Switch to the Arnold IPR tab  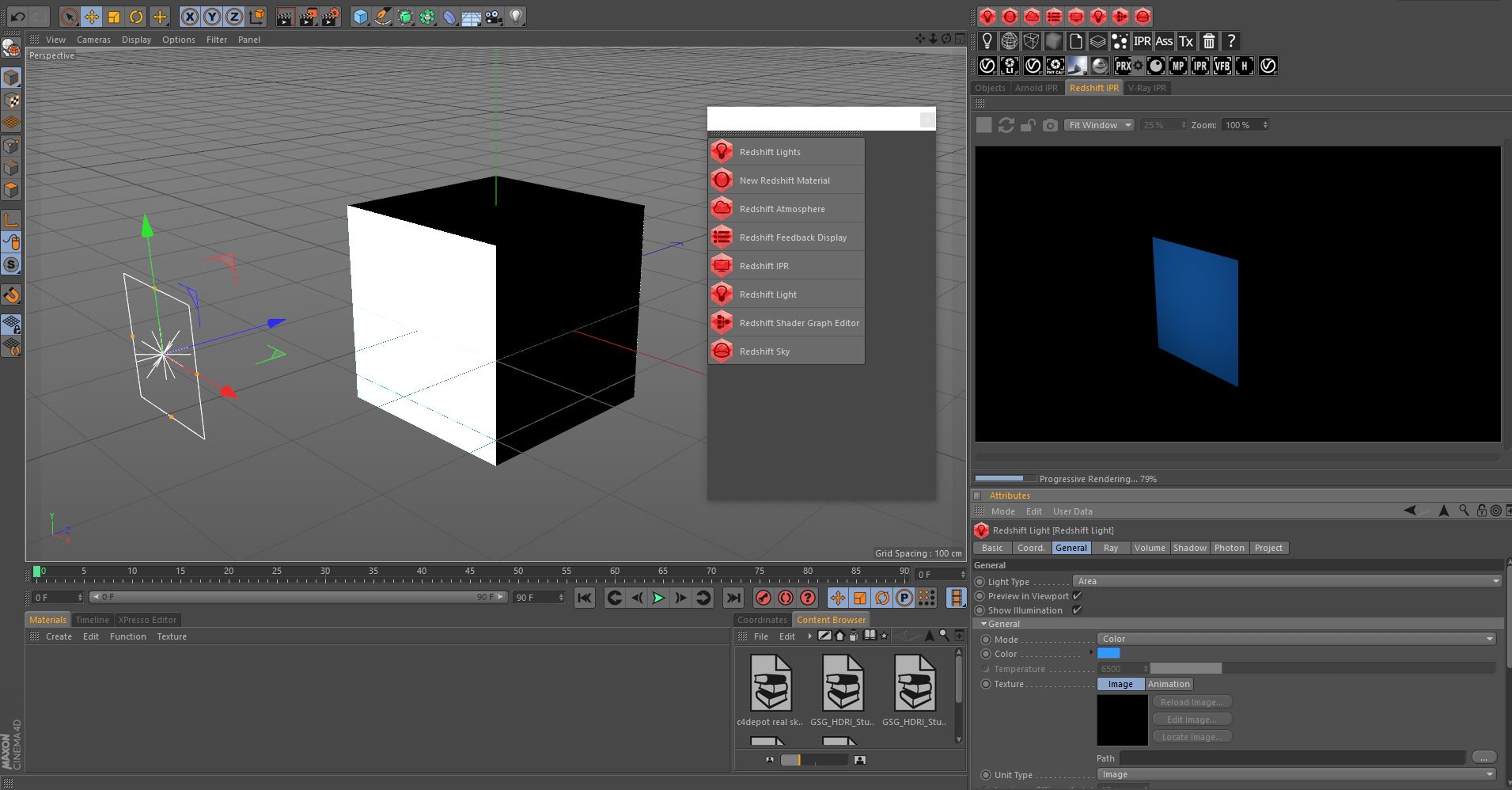[x=1036, y=88]
